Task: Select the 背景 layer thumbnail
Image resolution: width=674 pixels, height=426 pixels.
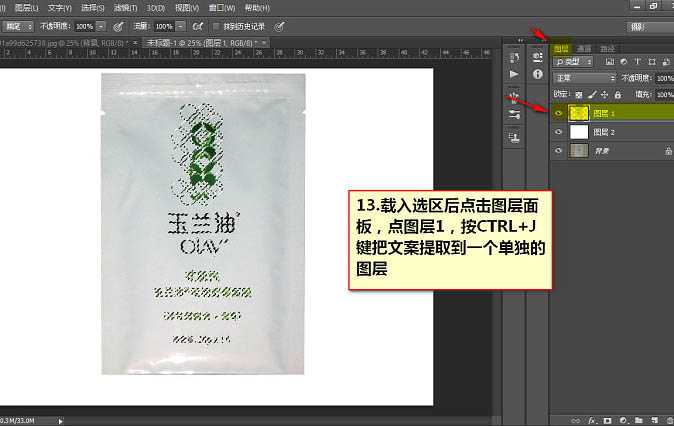Action: tap(579, 150)
